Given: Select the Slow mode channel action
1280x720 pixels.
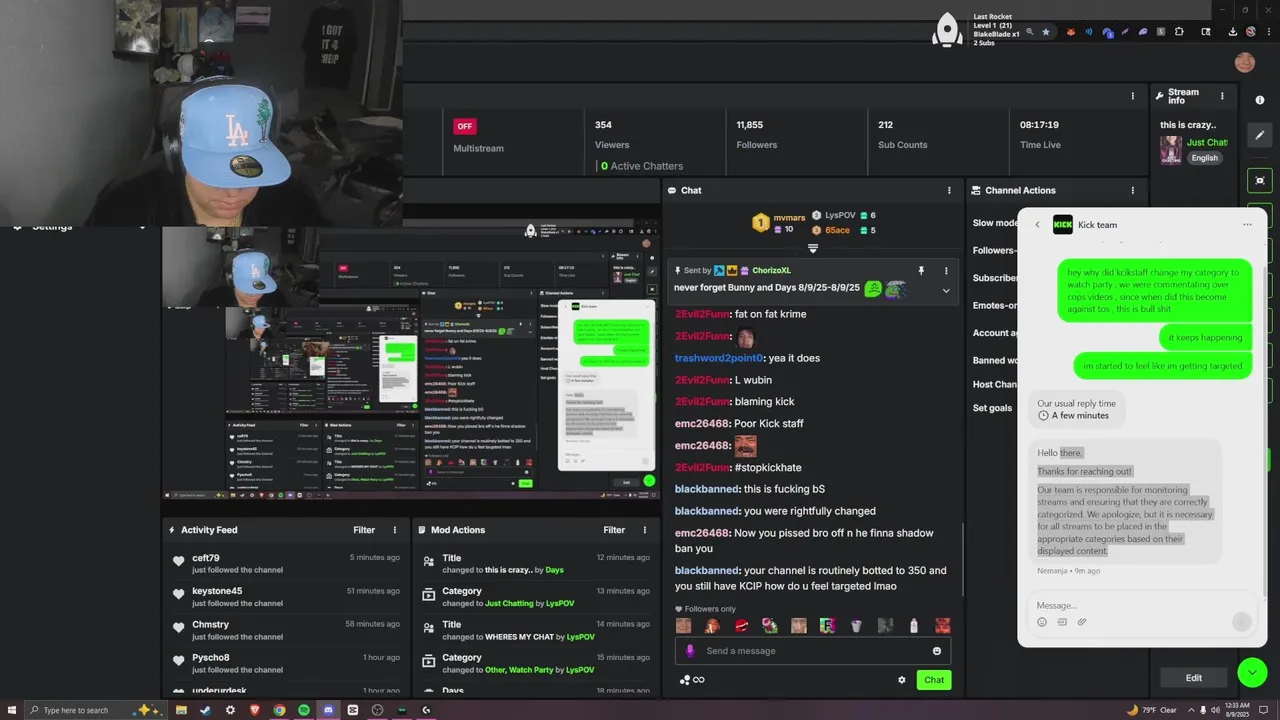Looking at the screenshot, I should click(x=995, y=223).
